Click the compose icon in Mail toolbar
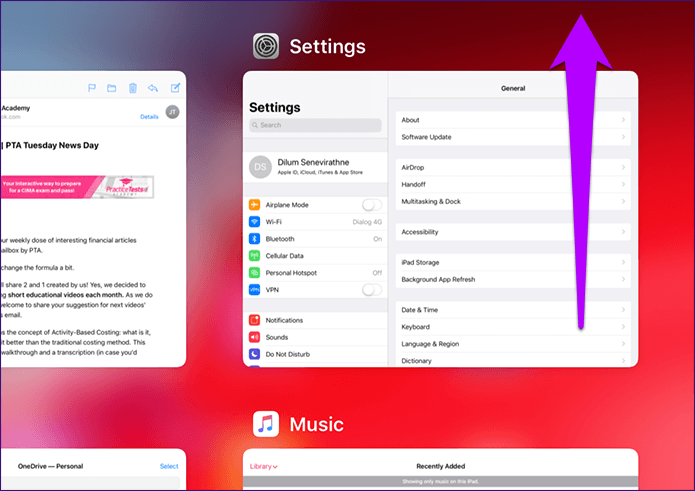Image resolution: width=695 pixels, height=491 pixels. coord(175,88)
